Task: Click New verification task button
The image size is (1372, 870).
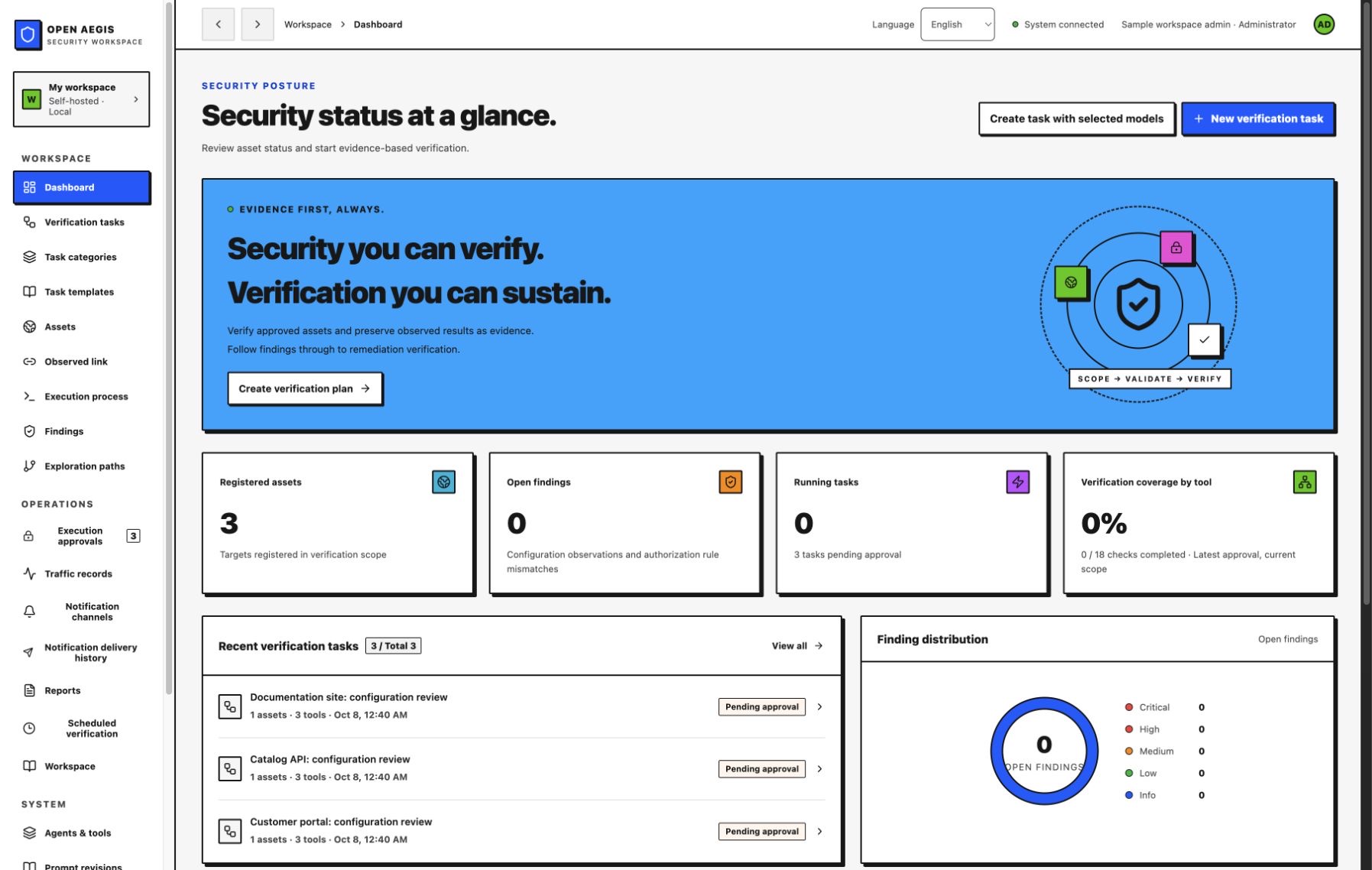Action: click(x=1258, y=118)
